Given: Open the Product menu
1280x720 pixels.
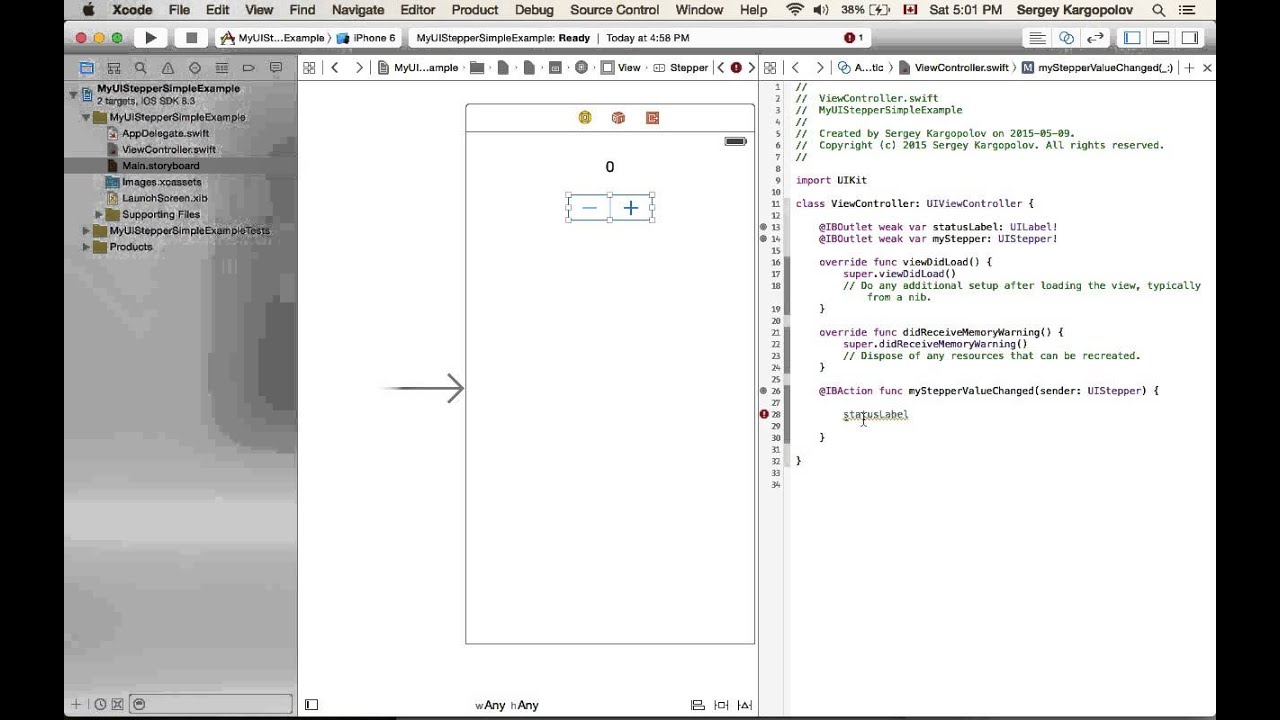Looking at the screenshot, I should [x=475, y=10].
